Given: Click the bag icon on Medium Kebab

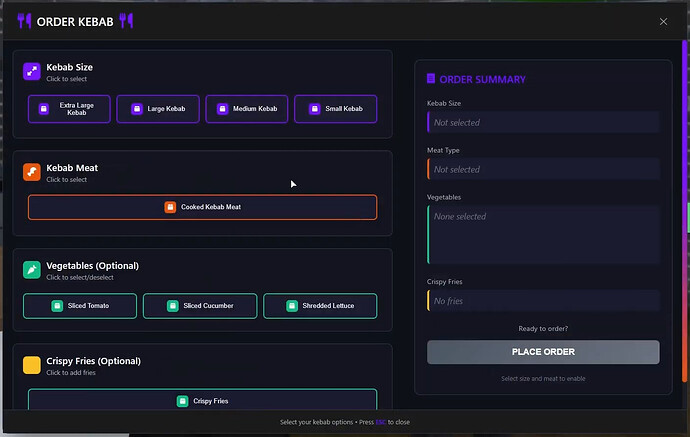Looking at the screenshot, I should point(222,109).
